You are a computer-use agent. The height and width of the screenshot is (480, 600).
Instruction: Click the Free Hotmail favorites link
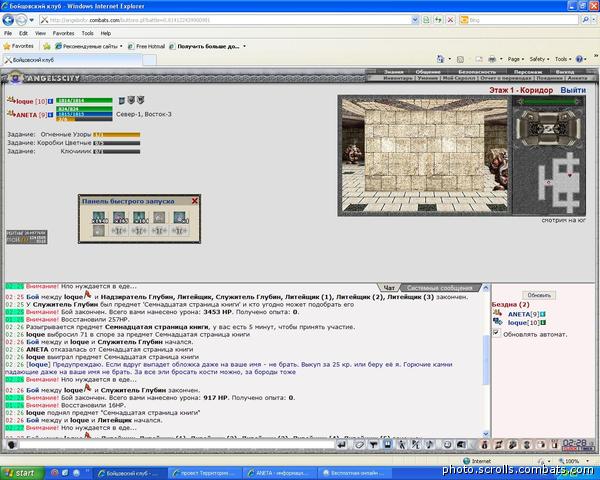(x=147, y=46)
